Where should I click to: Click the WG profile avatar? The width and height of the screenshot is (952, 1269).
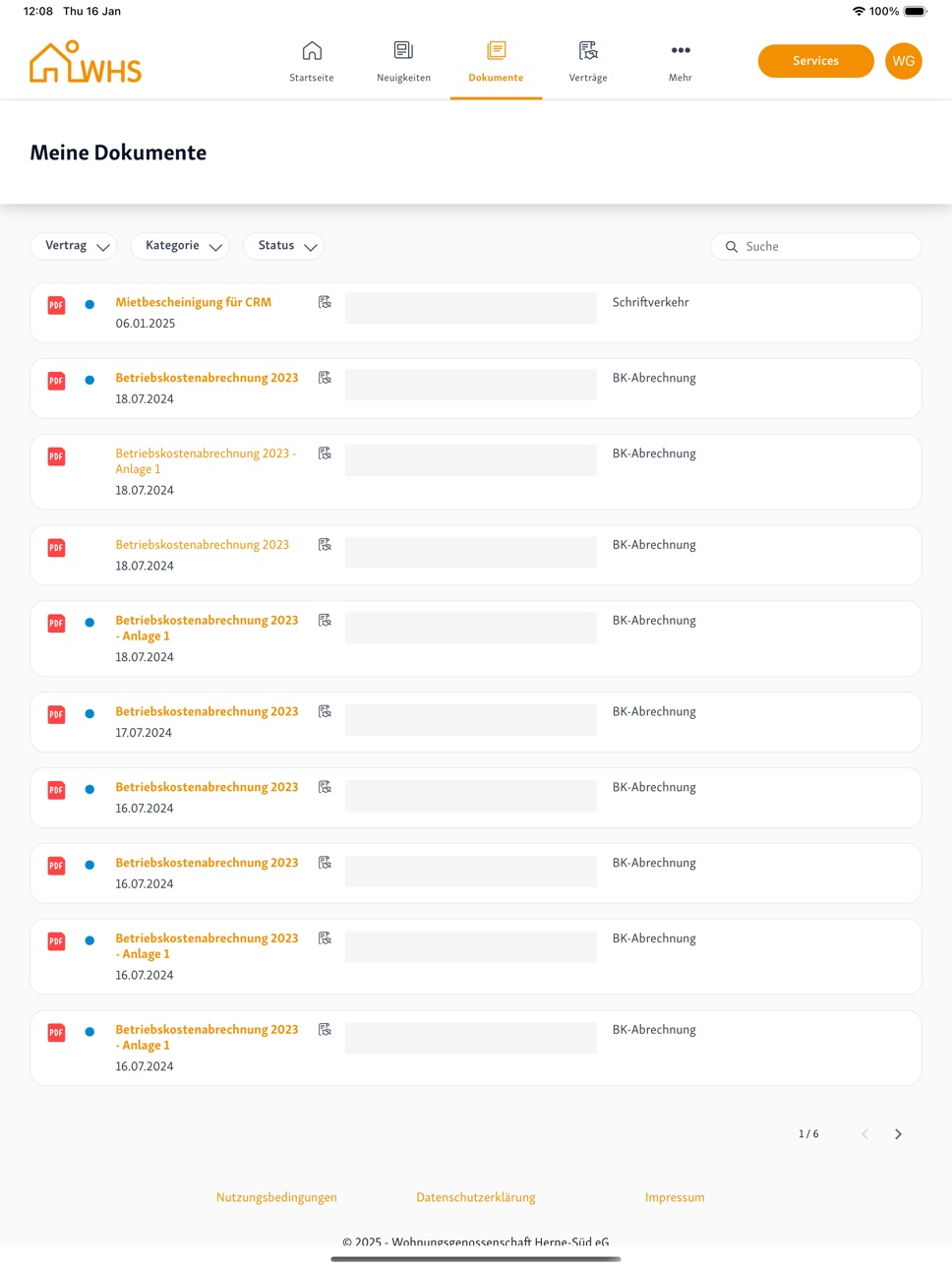point(904,61)
